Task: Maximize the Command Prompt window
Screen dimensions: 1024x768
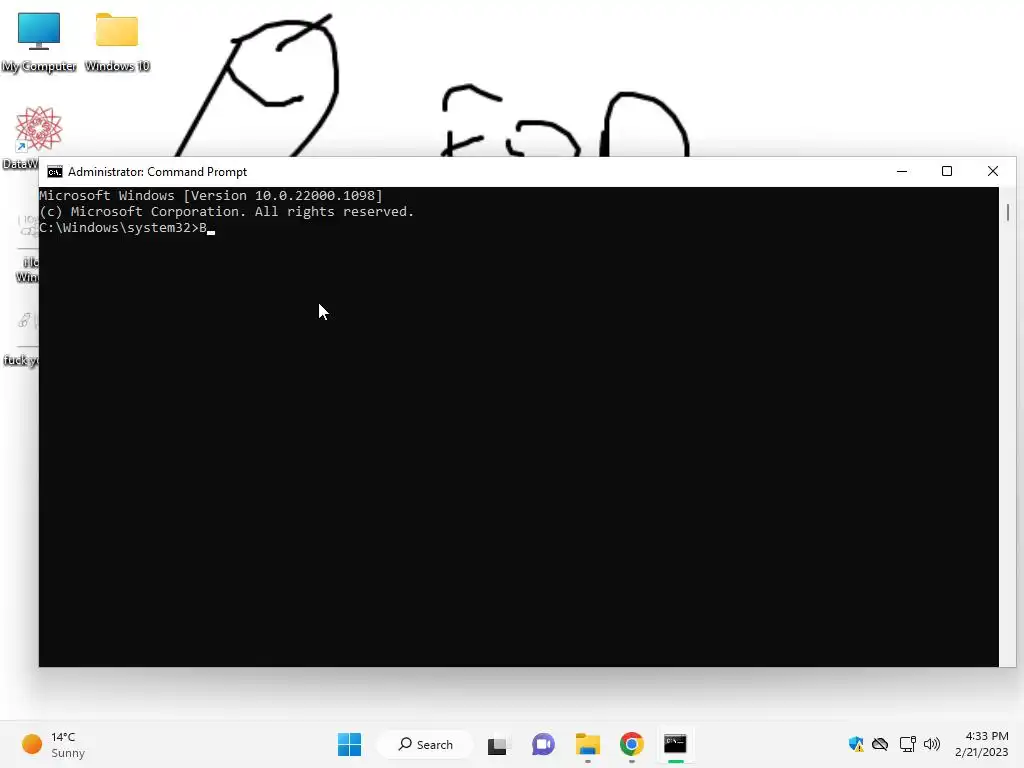Action: (x=946, y=171)
